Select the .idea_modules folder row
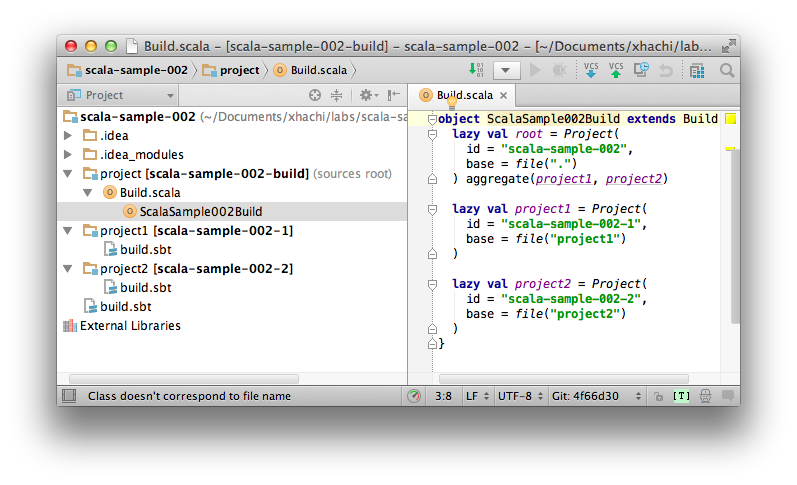 [x=232, y=155]
